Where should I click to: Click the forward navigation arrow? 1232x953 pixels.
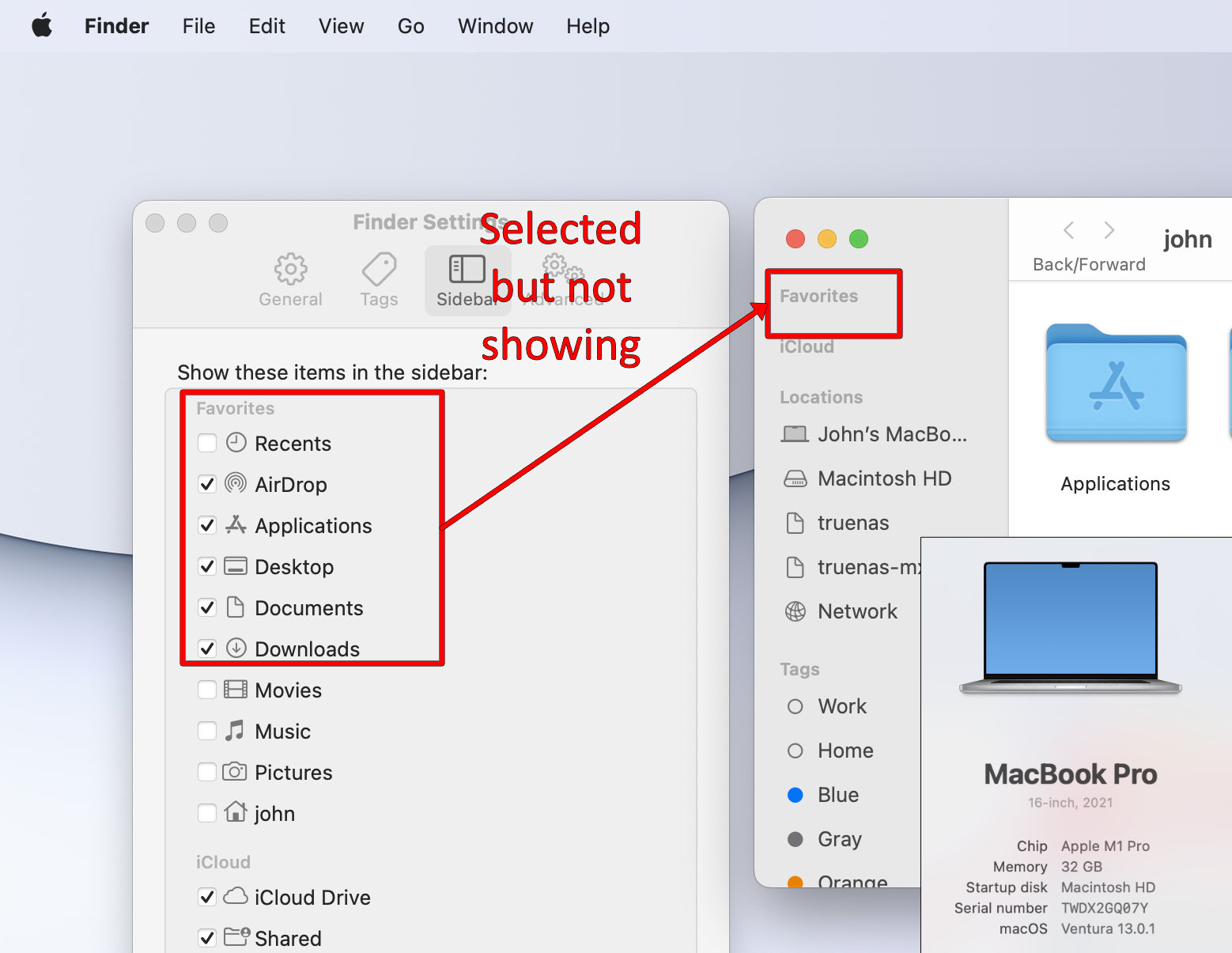[x=1109, y=230]
